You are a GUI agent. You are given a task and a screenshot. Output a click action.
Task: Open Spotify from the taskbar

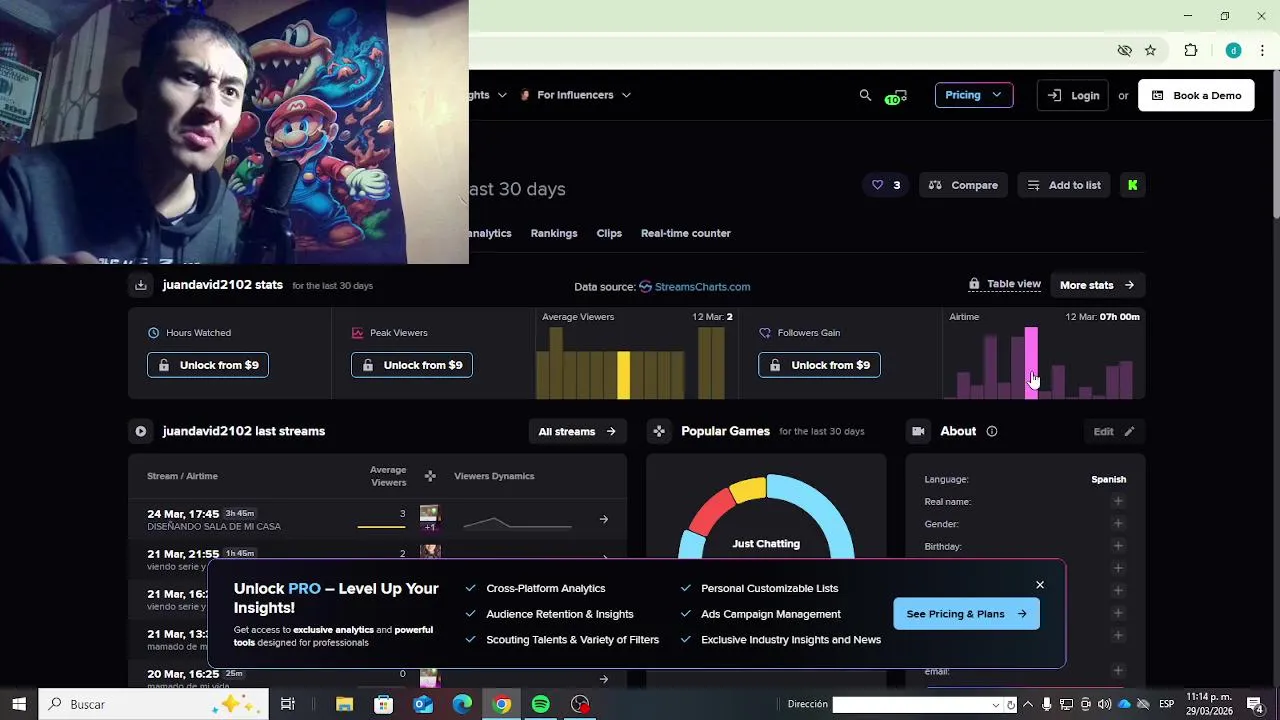click(x=541, y=704)
